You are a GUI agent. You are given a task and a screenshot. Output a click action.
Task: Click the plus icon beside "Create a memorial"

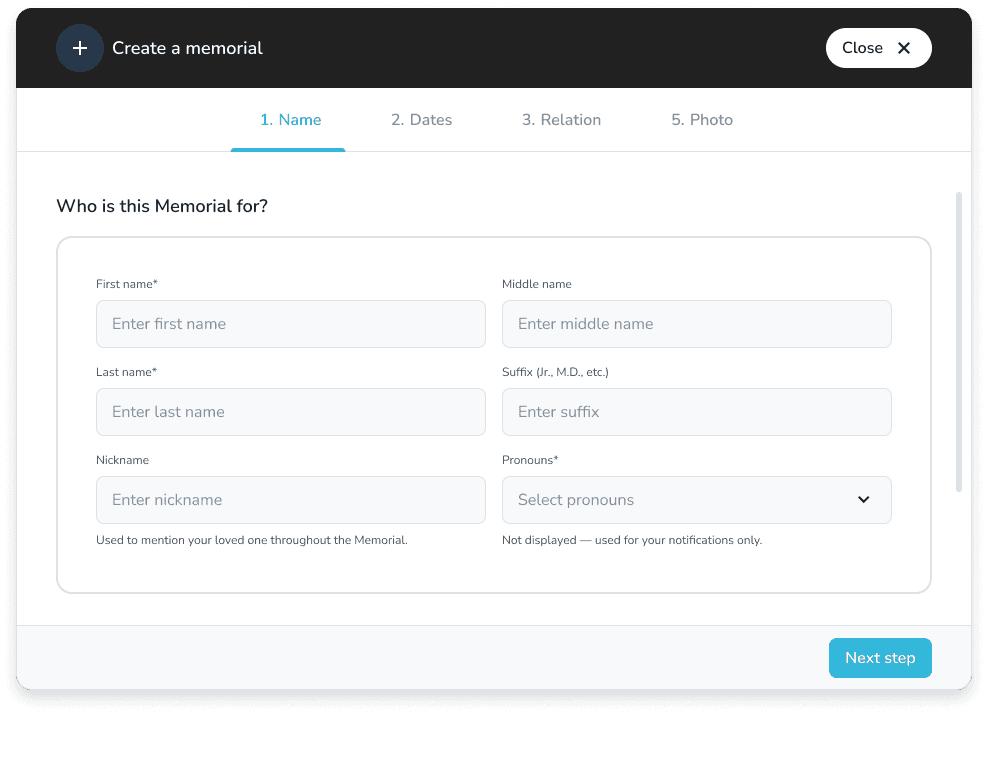[x=80, y=47]
